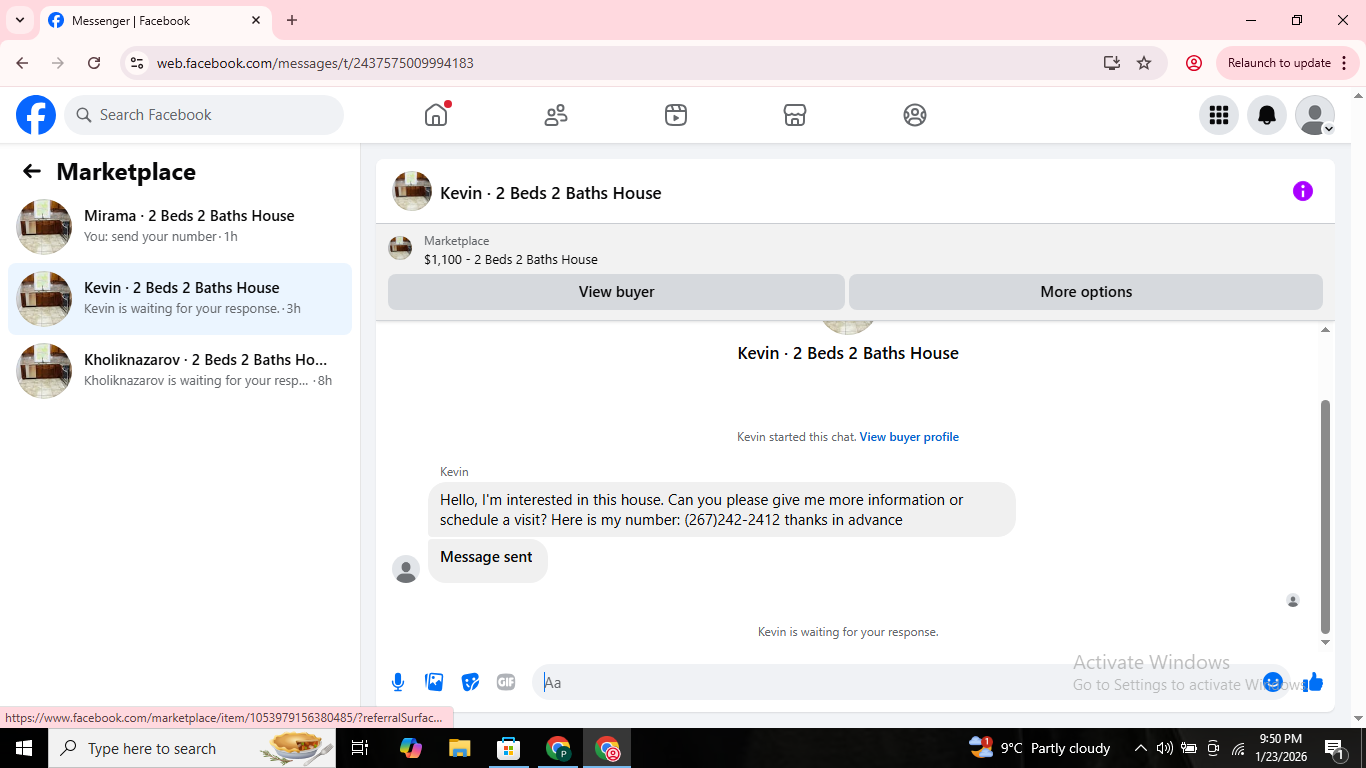Click the chat vertical scrollbar
Screen dimensions: 1366x768
(x=1326, y=517)
